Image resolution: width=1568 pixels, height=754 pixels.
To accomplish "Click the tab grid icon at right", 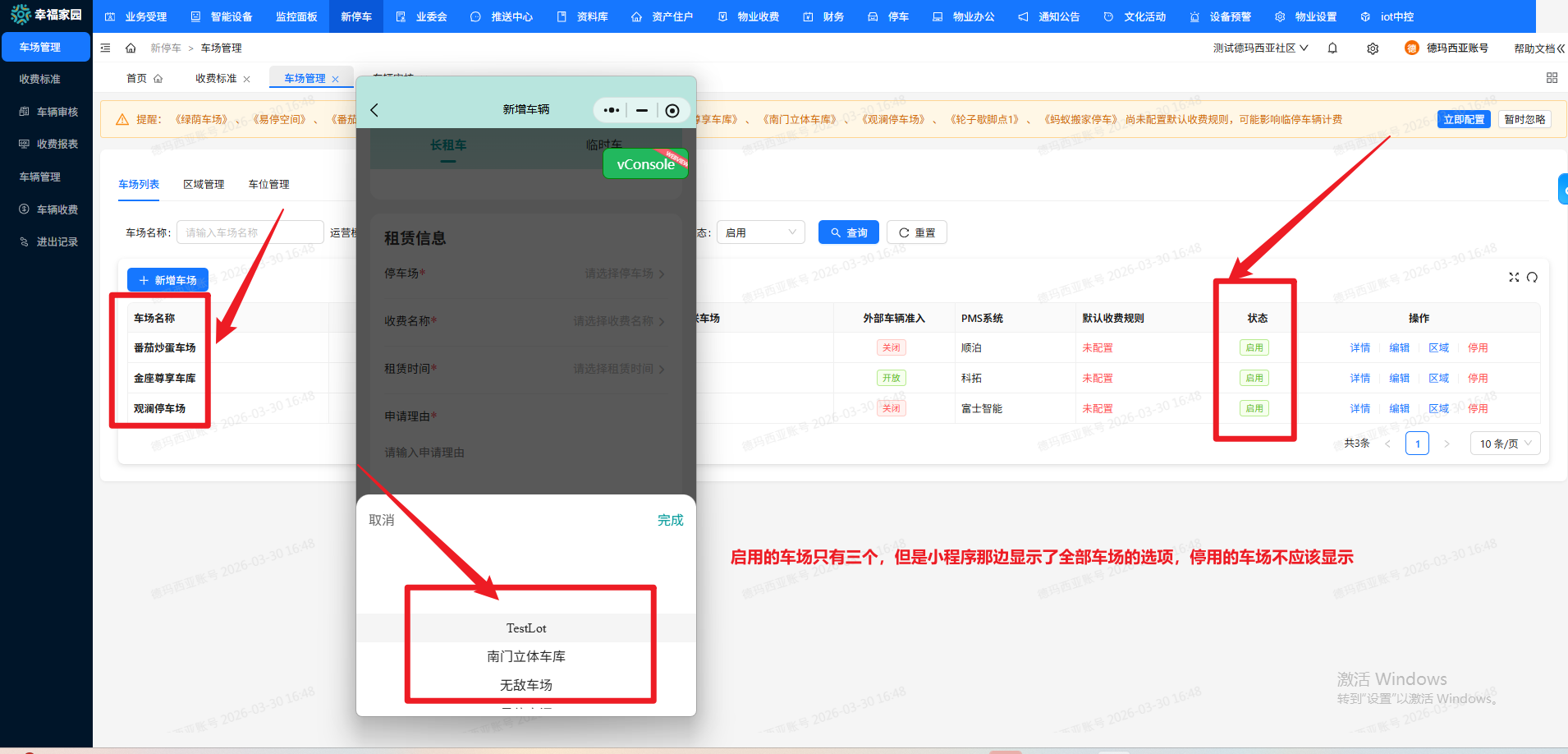I will point(1552,78).
